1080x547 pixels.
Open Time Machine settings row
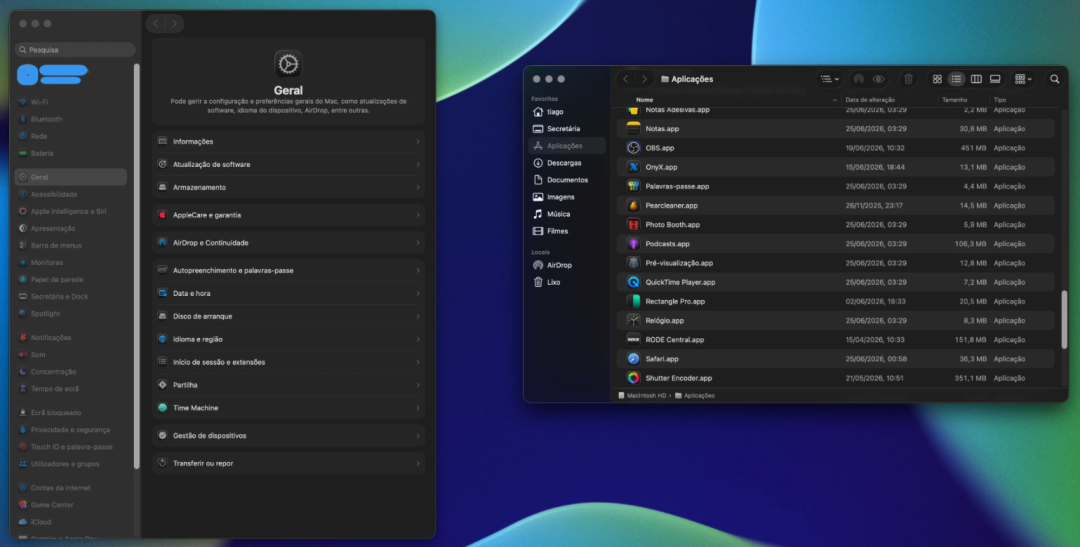289,408
